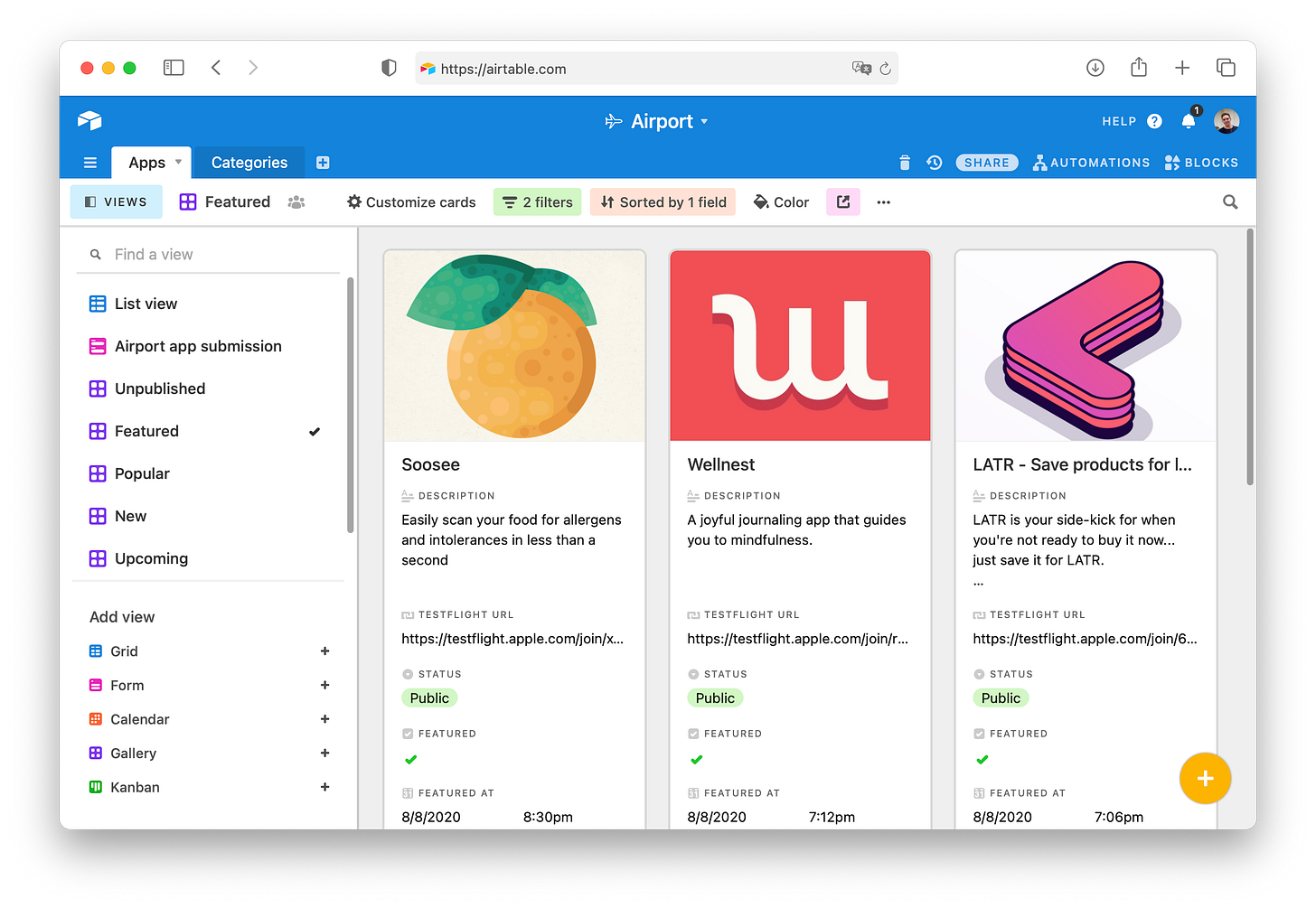Open the Apps tab dropdown arrow
The image size is (1316, 908).
click(178, 162)
